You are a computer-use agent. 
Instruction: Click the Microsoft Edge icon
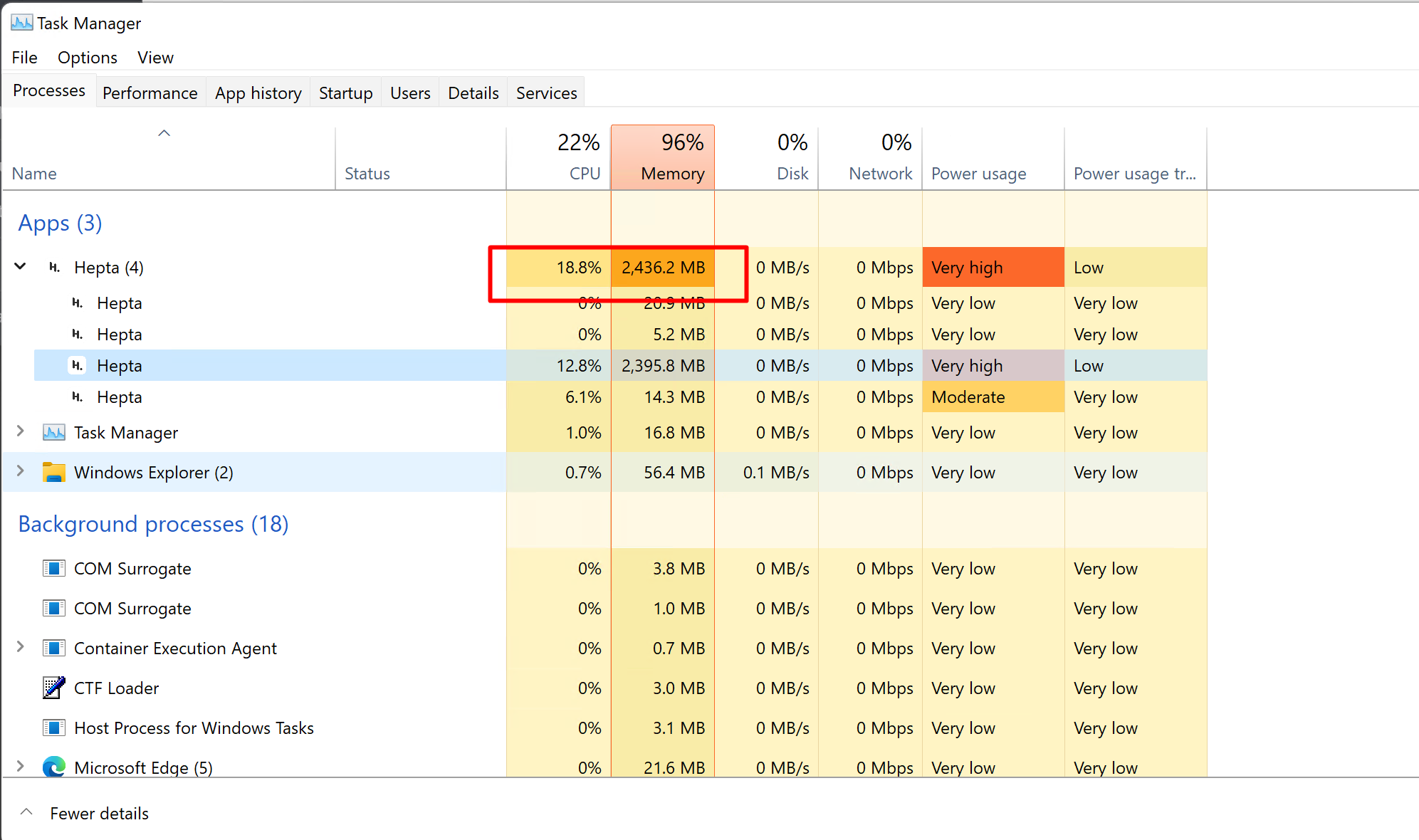54,767
